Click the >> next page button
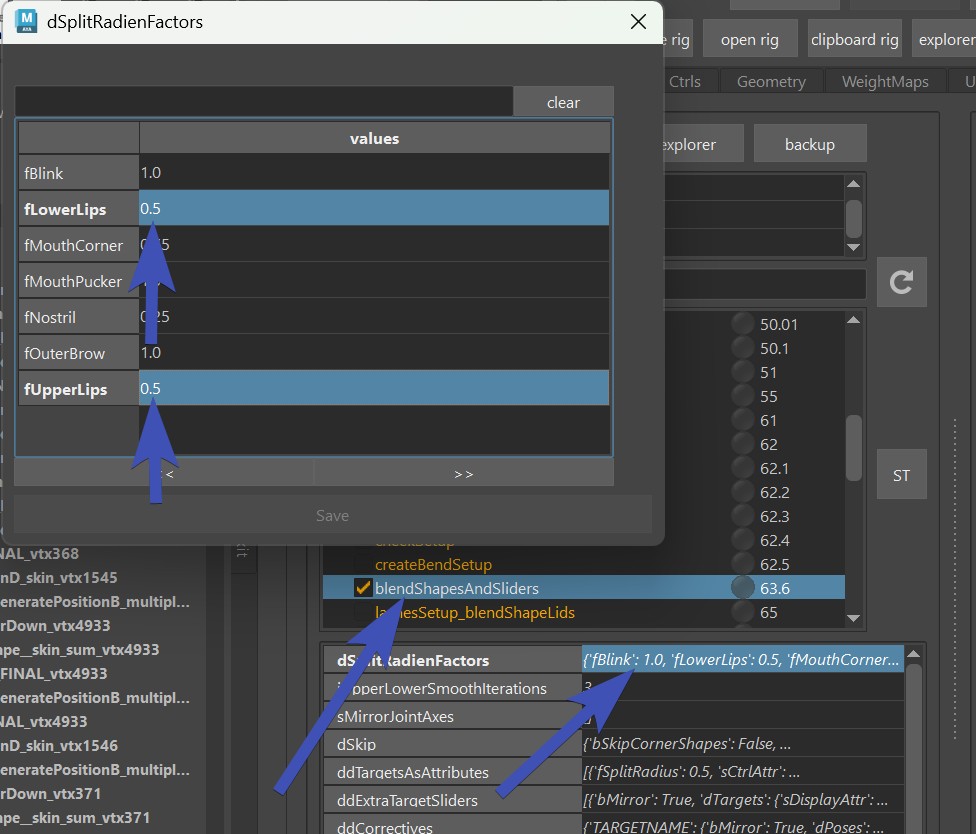 point(463,474)
